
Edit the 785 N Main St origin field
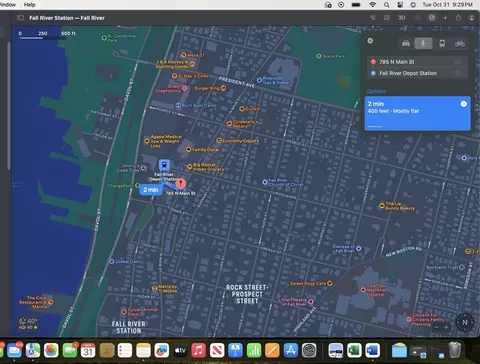[418, 62]
